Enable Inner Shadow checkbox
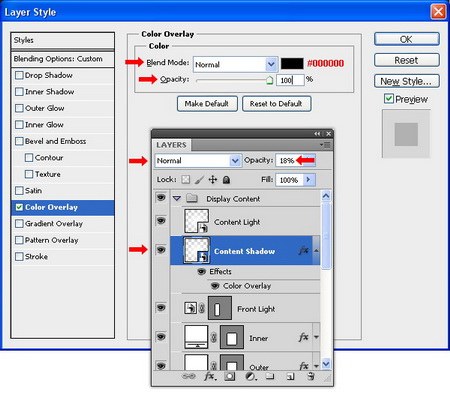The height and width of the screenshot is (395, 450). (19, 92)
